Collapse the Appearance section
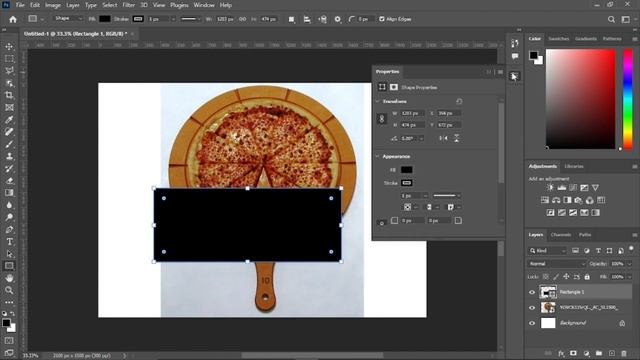The image size is (640, 360). click(x=377, y=156)
